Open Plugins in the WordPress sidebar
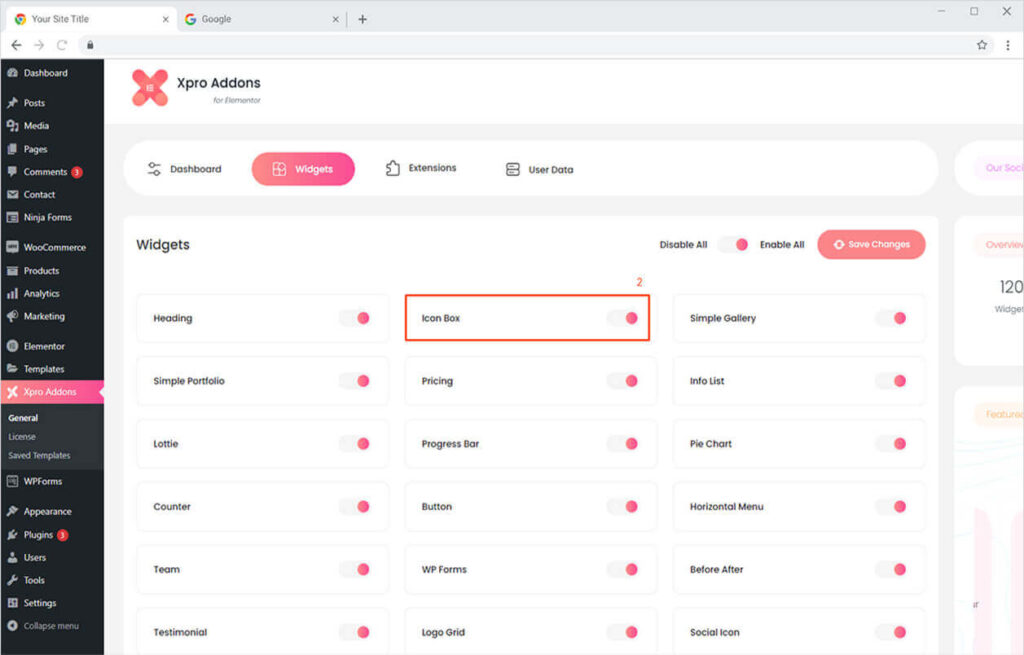This screenshot has width=1024, height=655. 38,535
